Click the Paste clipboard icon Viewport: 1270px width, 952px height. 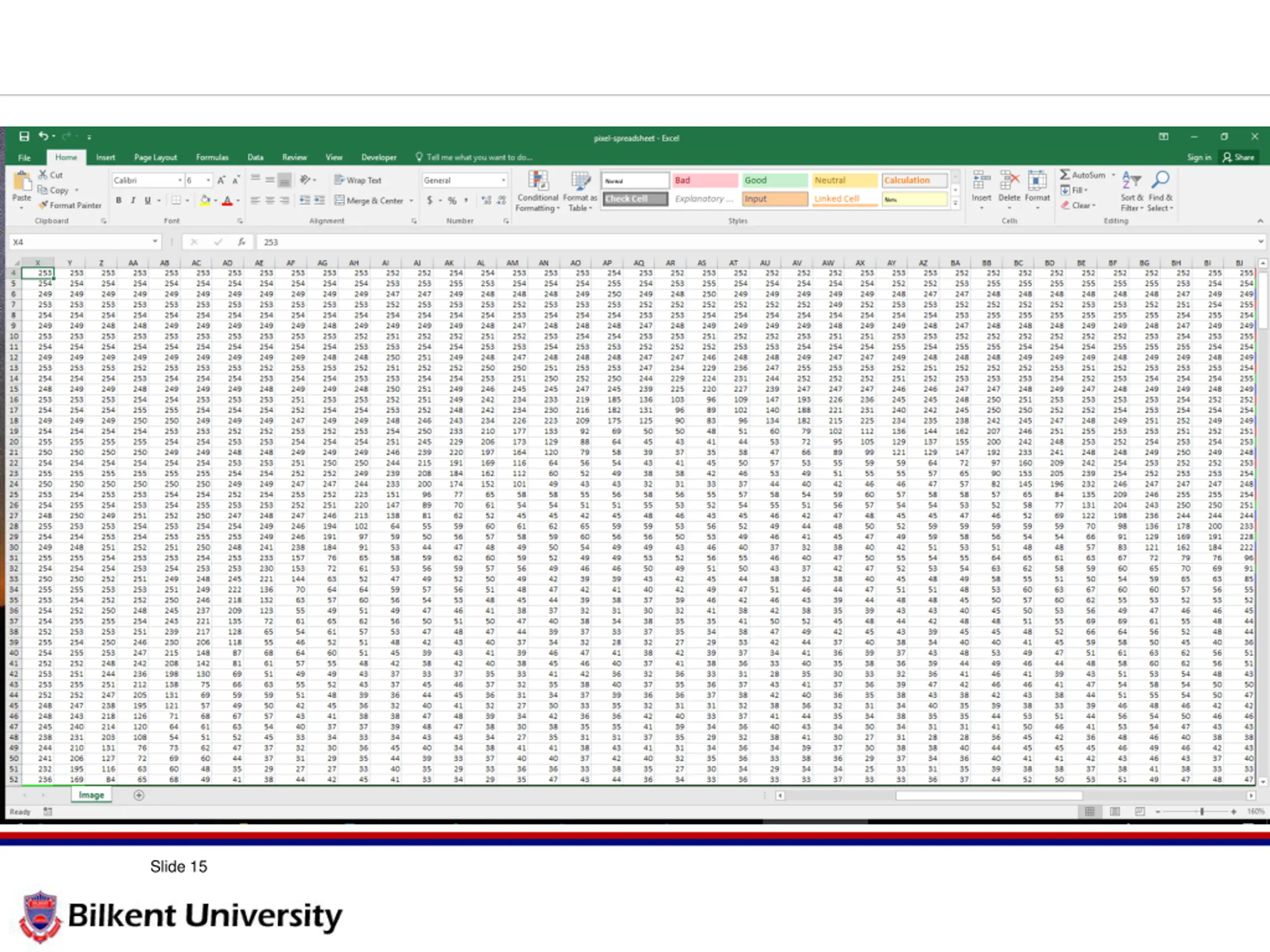tap(22, 181)
